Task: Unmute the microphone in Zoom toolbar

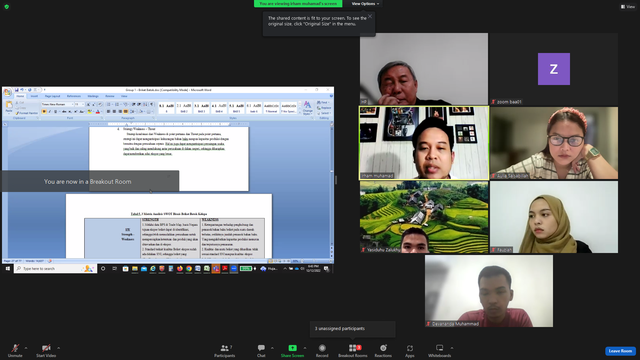Action: coord(15,350)
